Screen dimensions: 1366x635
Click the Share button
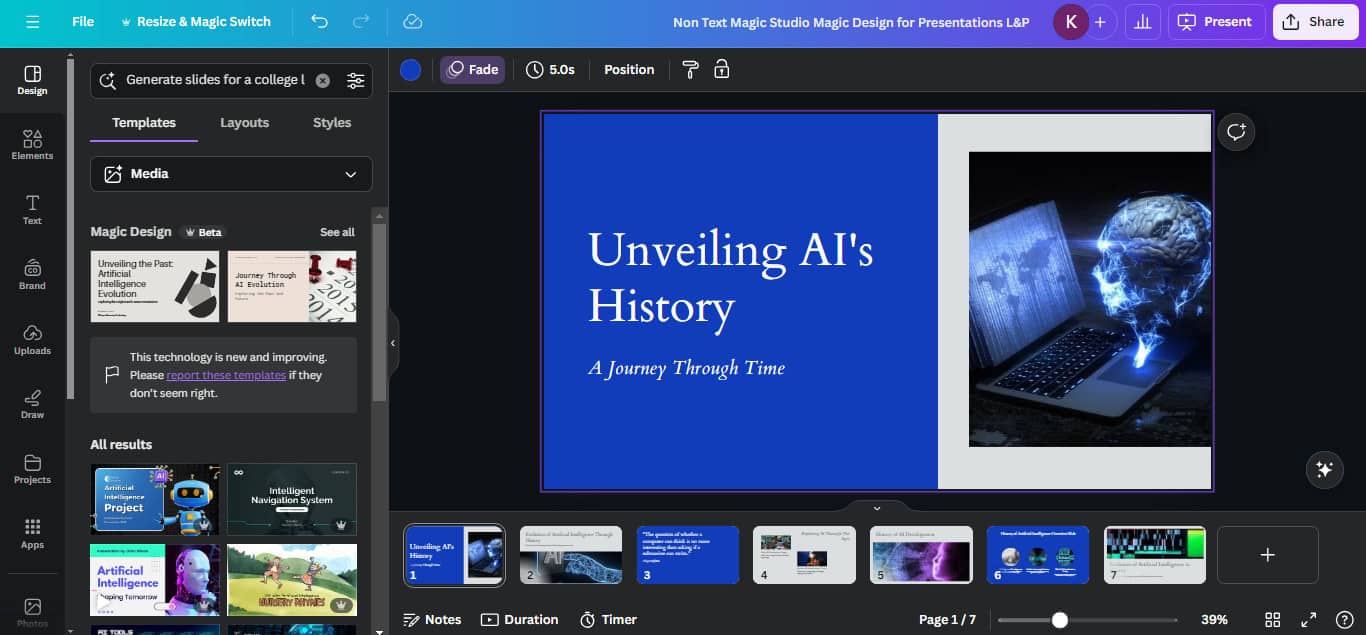(1315, 21)
